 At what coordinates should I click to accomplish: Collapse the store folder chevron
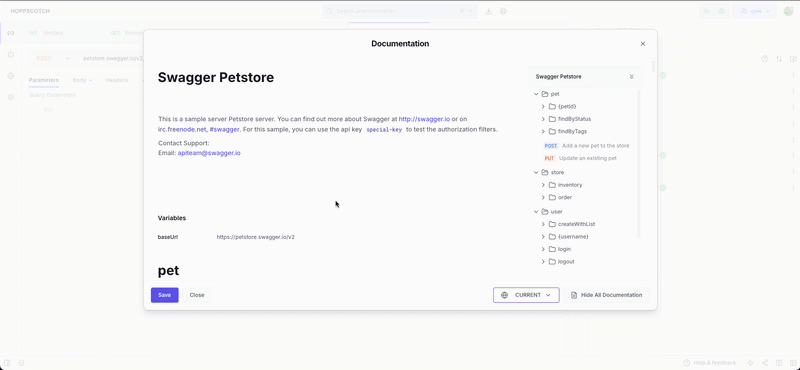[536, 172]
